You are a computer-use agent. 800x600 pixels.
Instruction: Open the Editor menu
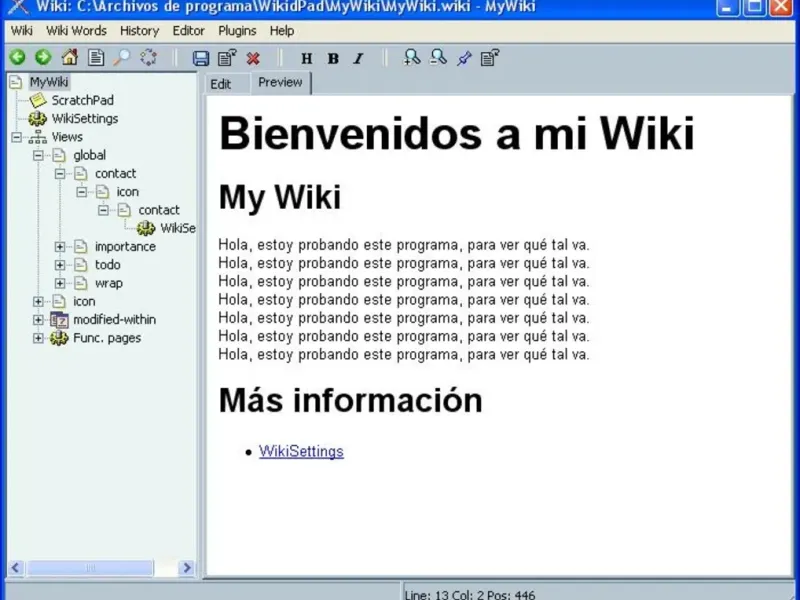pyautogui.click(x=189, y=31)
